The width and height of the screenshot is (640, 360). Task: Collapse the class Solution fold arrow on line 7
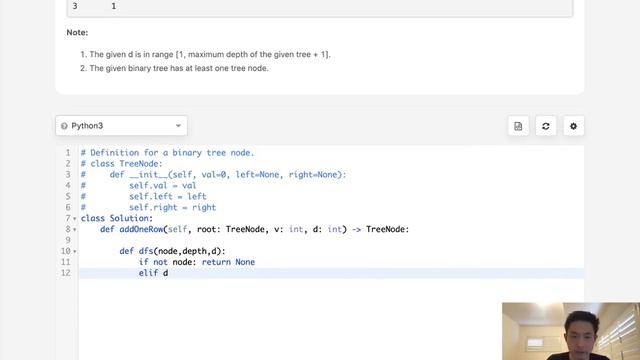pos(75,219)
